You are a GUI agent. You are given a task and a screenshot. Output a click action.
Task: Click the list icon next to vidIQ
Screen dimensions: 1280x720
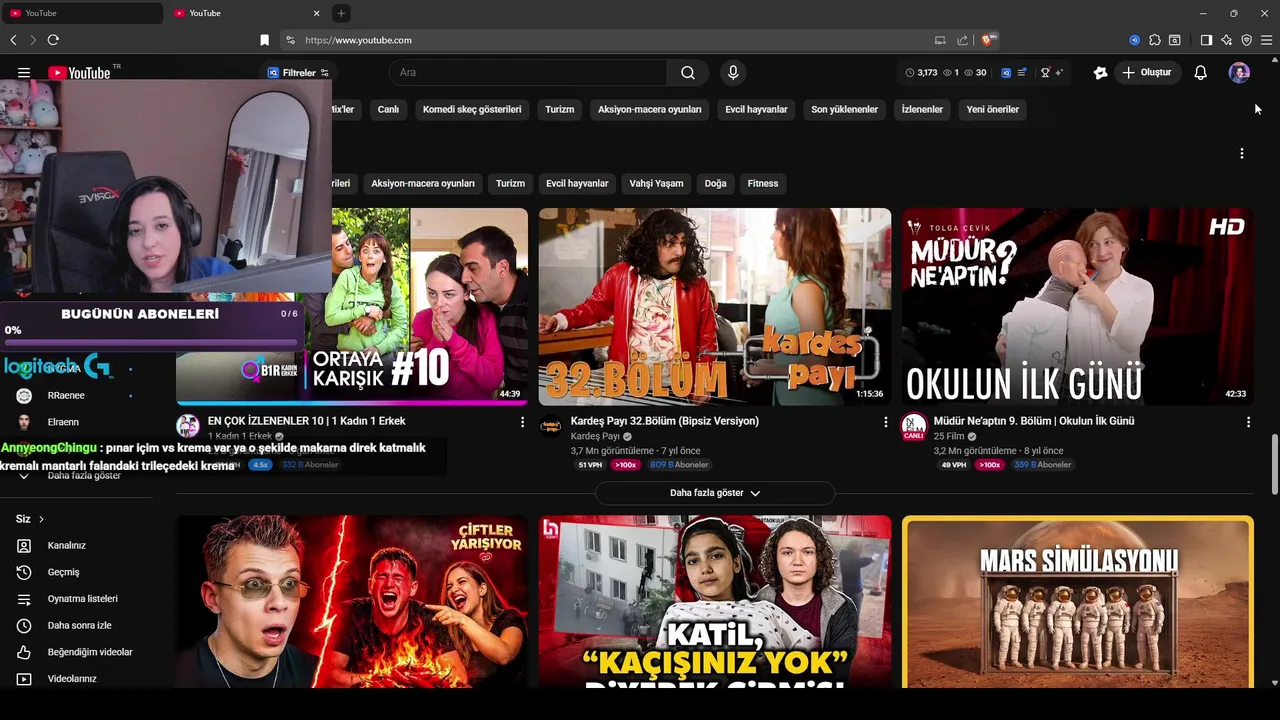1022,73
